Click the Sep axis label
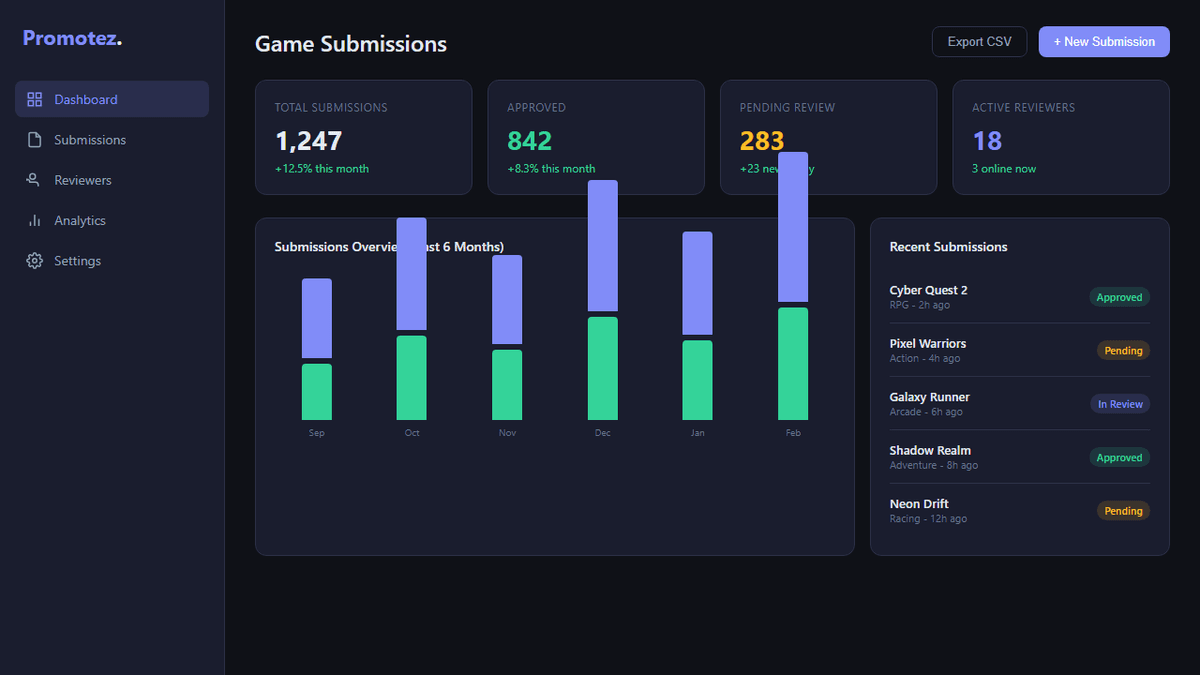Viewport: 1200px width, 675px height. point(317,433)
